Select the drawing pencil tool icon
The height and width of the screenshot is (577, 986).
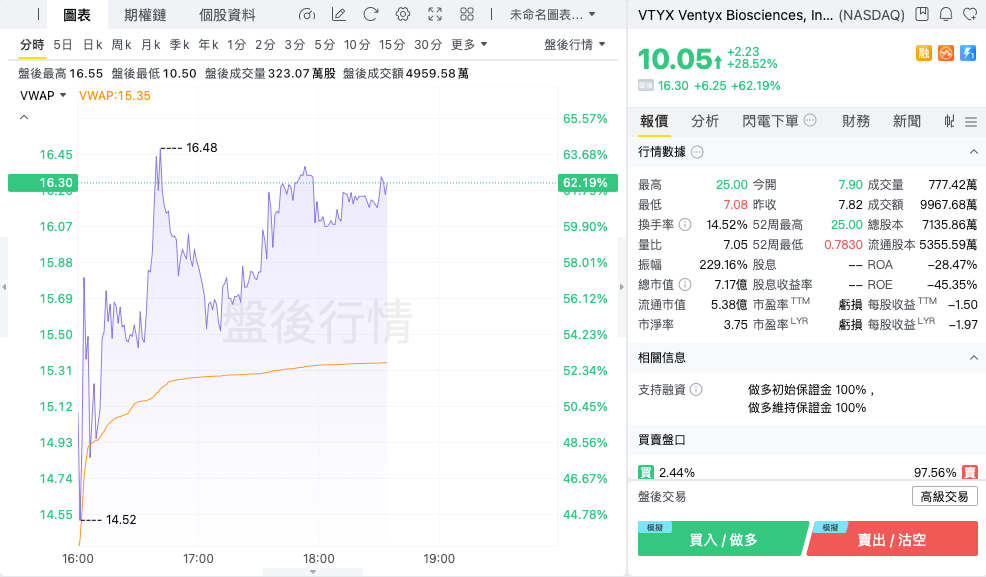click(339, 14)
